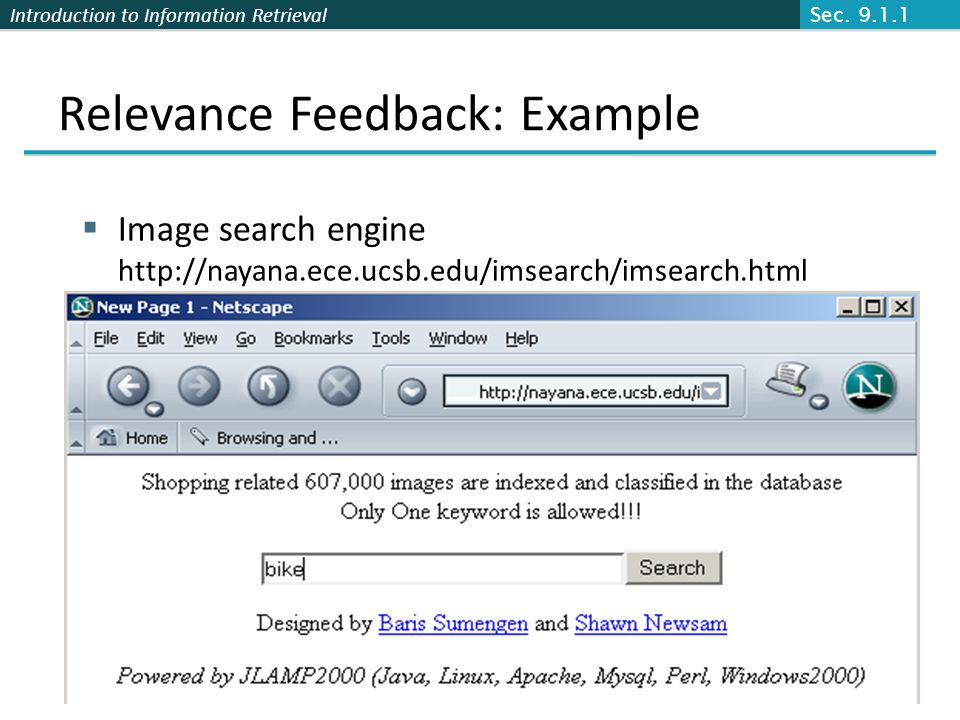
Task: Click the 'Relevance Feedback: Example' heading
Action: pyautogui.click(x=379, y=114)
